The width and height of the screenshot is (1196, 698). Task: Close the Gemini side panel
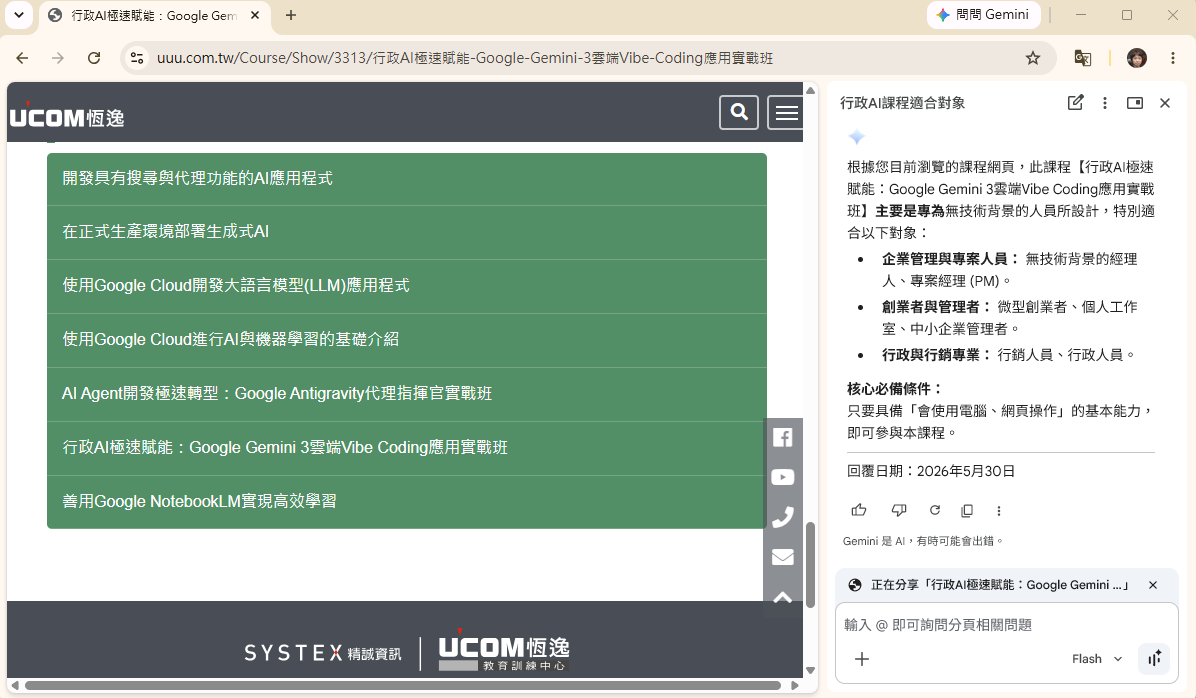click(1165, 102)
